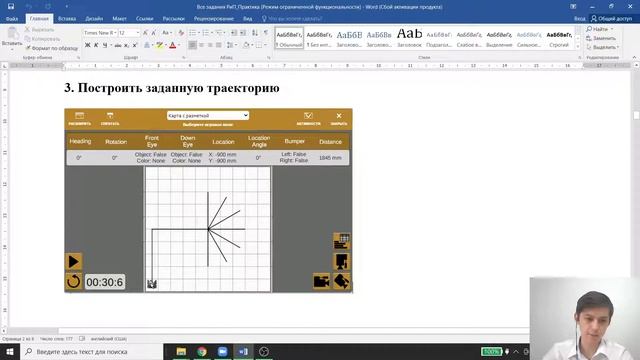Switch to Вставка tab
This screenshot has width=640, height=360.
pos(67,19)
